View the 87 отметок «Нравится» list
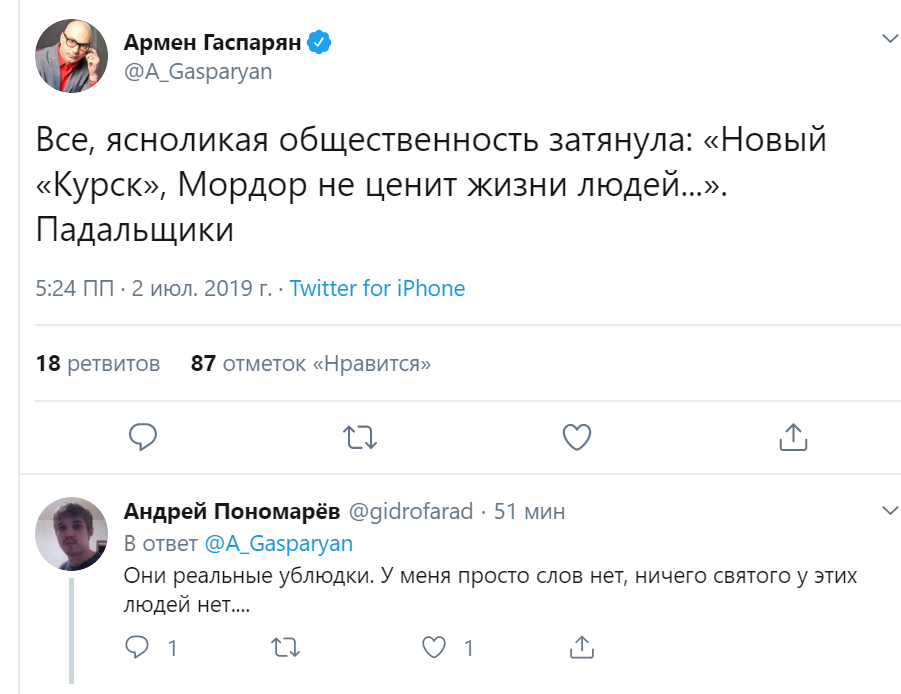The image size is (901, 694). tap(311, 363)
